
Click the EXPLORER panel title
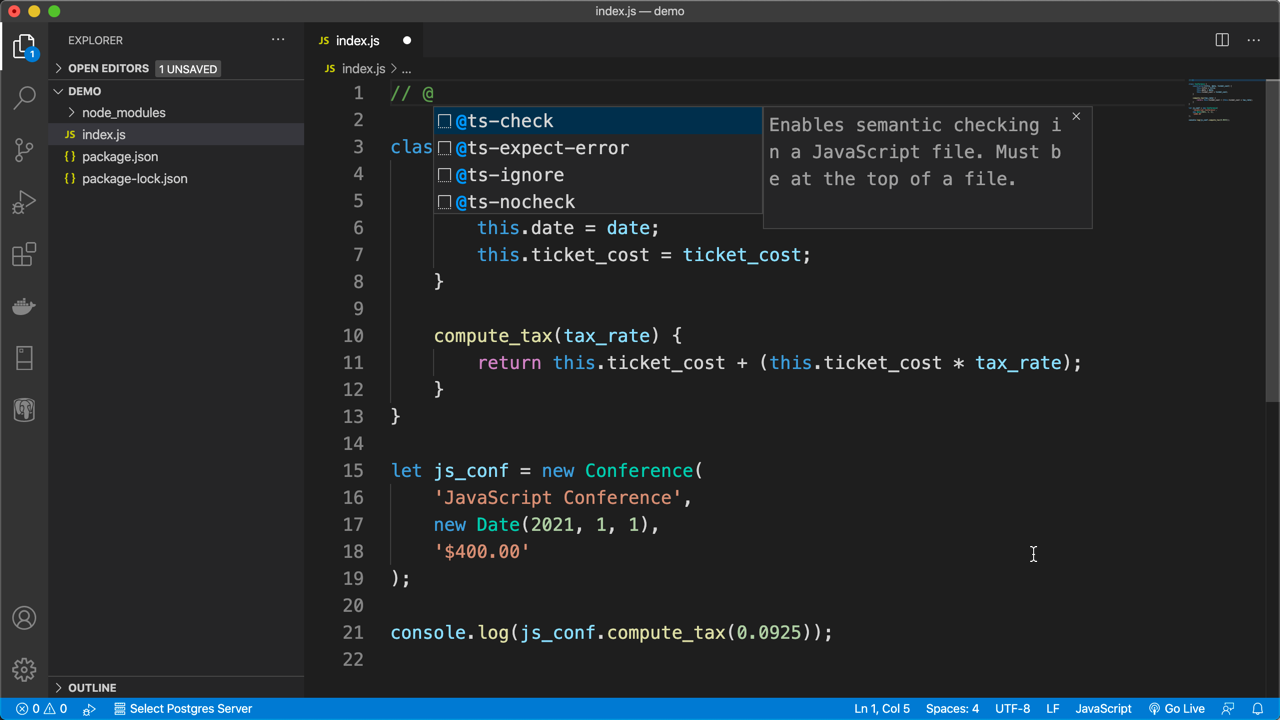(96, 41)
